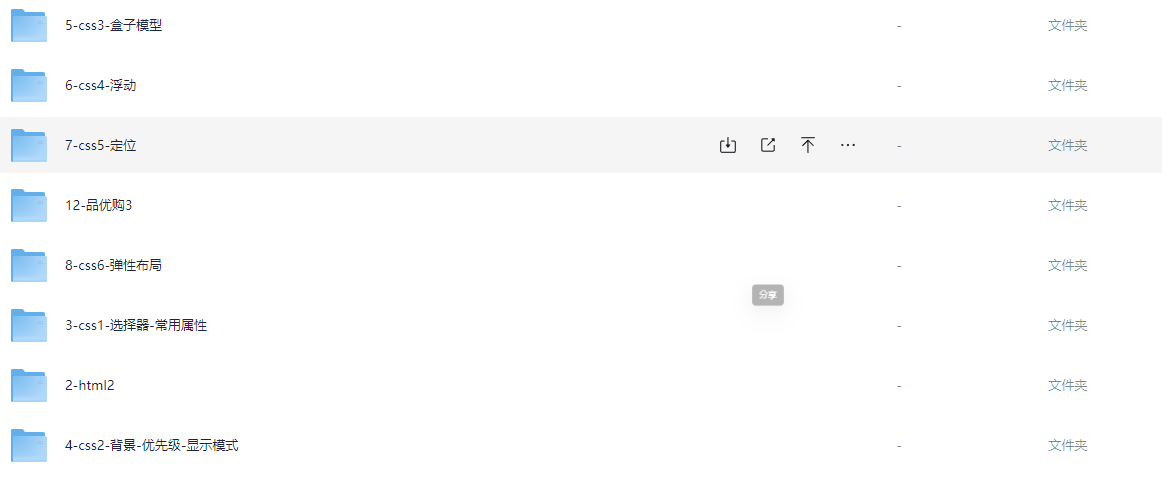Select the 2-html2 folder name
Viewport: 1162px width, 481px height.
coord(89,386)
